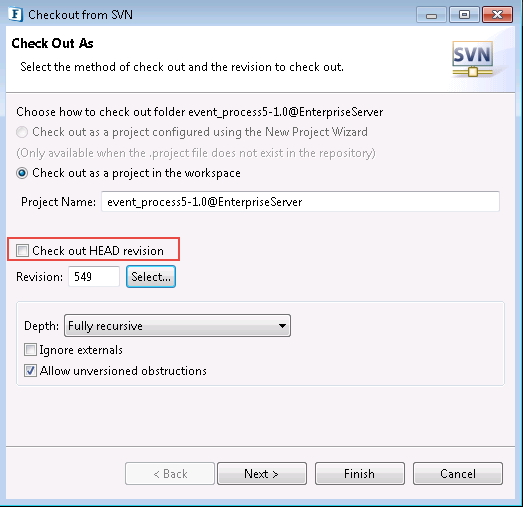
Task: Click the < Back button
Action: tap(170, 473)
